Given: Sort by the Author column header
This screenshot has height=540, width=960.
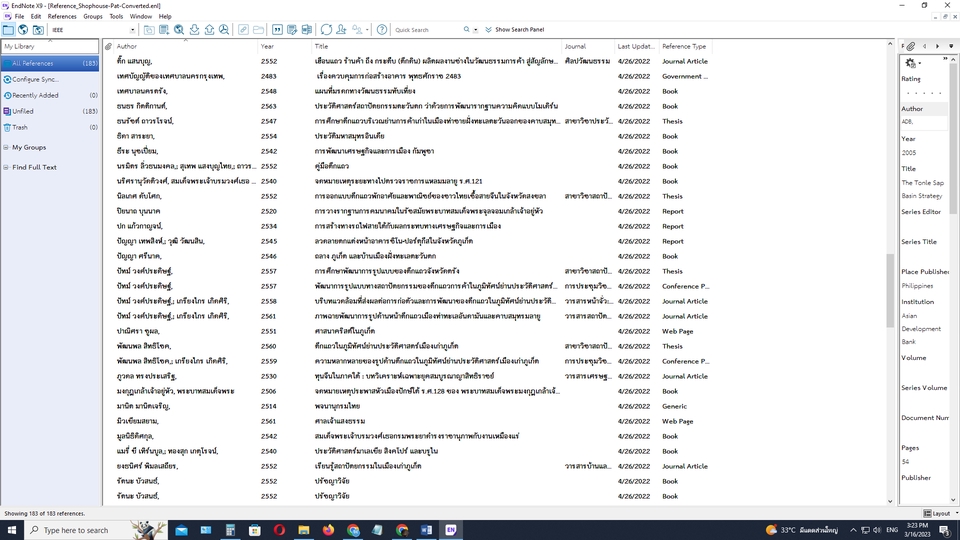Looking at the screenshot, I should click(186, 46).
